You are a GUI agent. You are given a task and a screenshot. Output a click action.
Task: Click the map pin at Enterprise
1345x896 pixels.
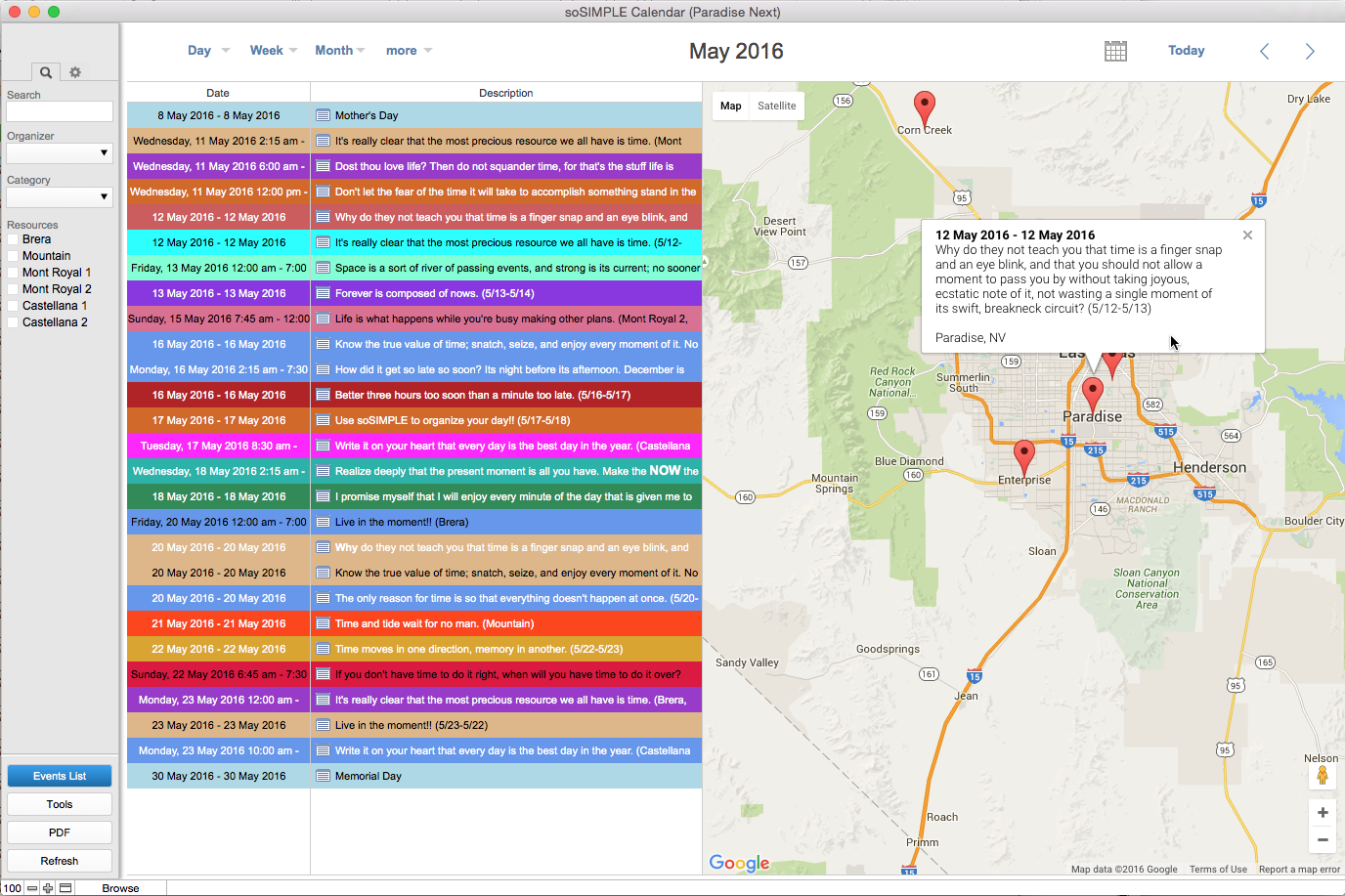(x=1024, y=456)
